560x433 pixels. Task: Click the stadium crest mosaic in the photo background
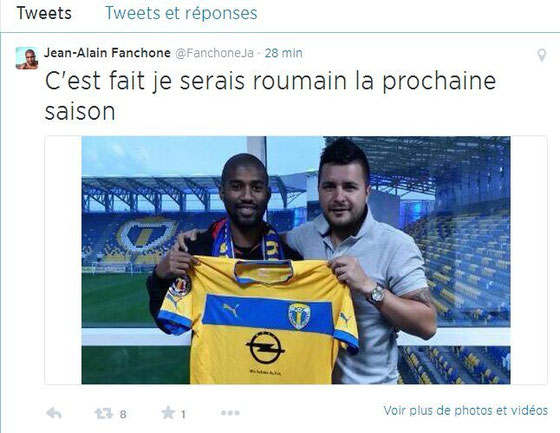147,234
